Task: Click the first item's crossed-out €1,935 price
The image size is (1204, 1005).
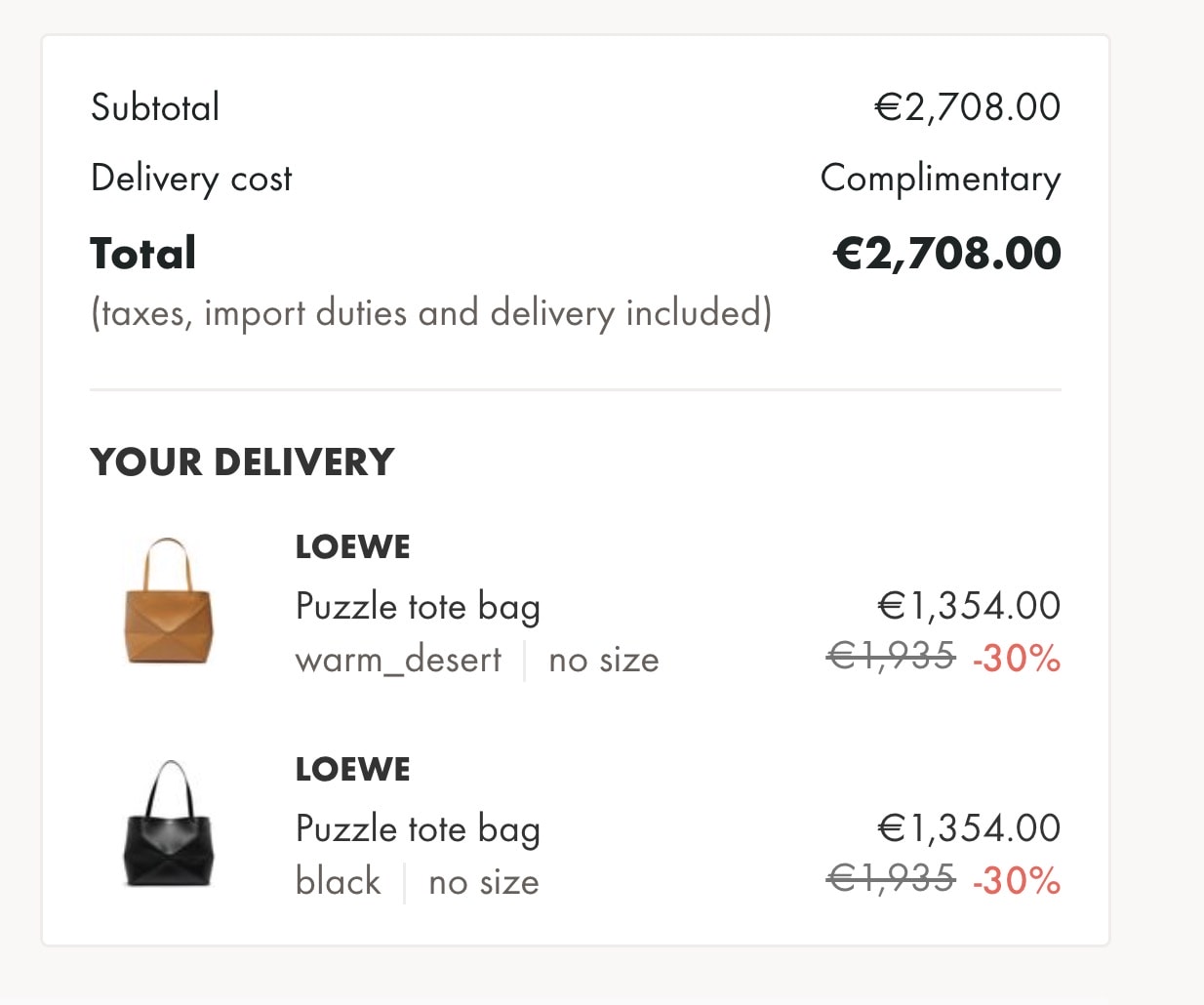Action: pos(891,657)
